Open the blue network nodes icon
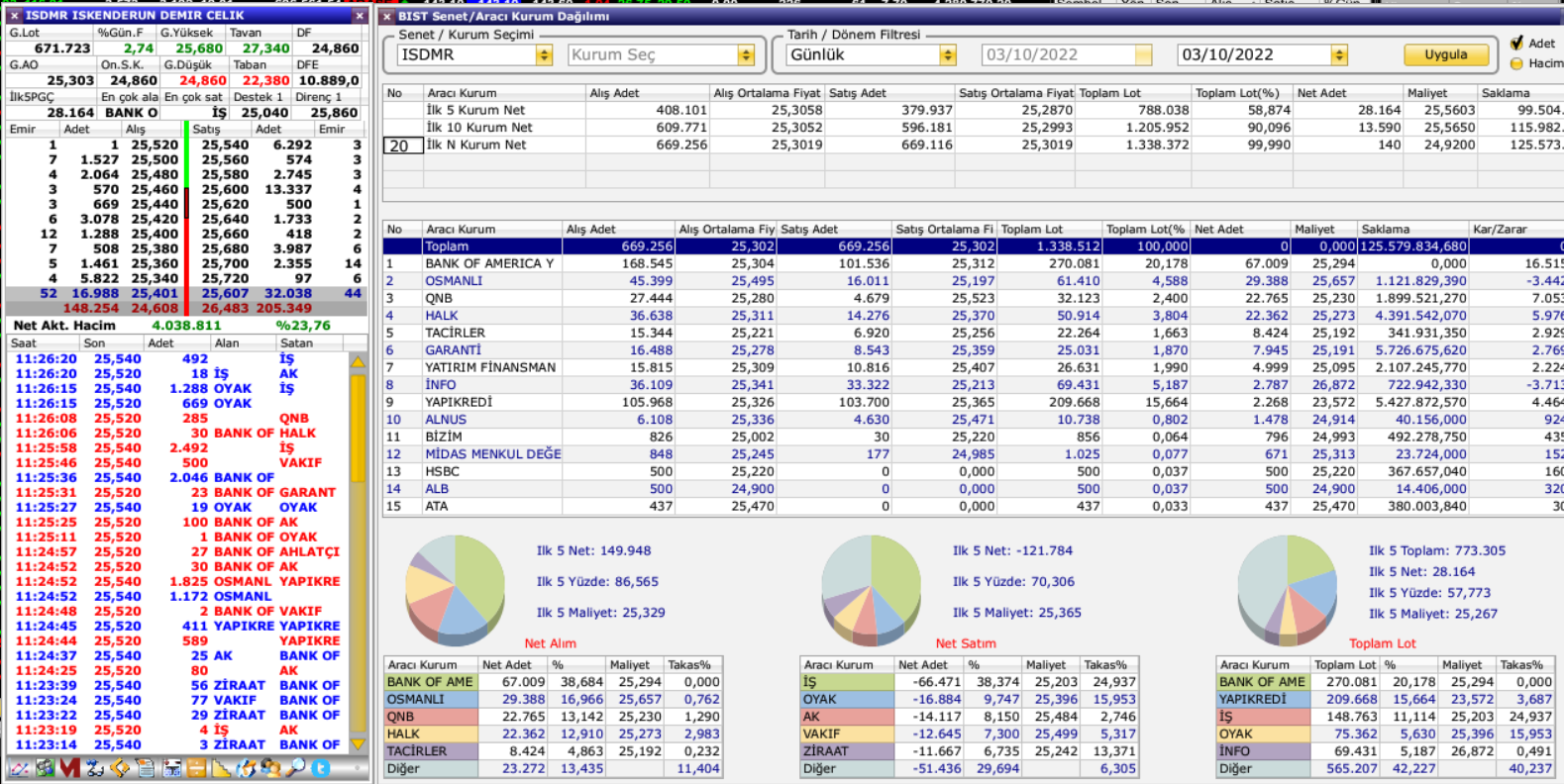The image size is (1564, 784). pyautogui.click(x=95, y=767)
